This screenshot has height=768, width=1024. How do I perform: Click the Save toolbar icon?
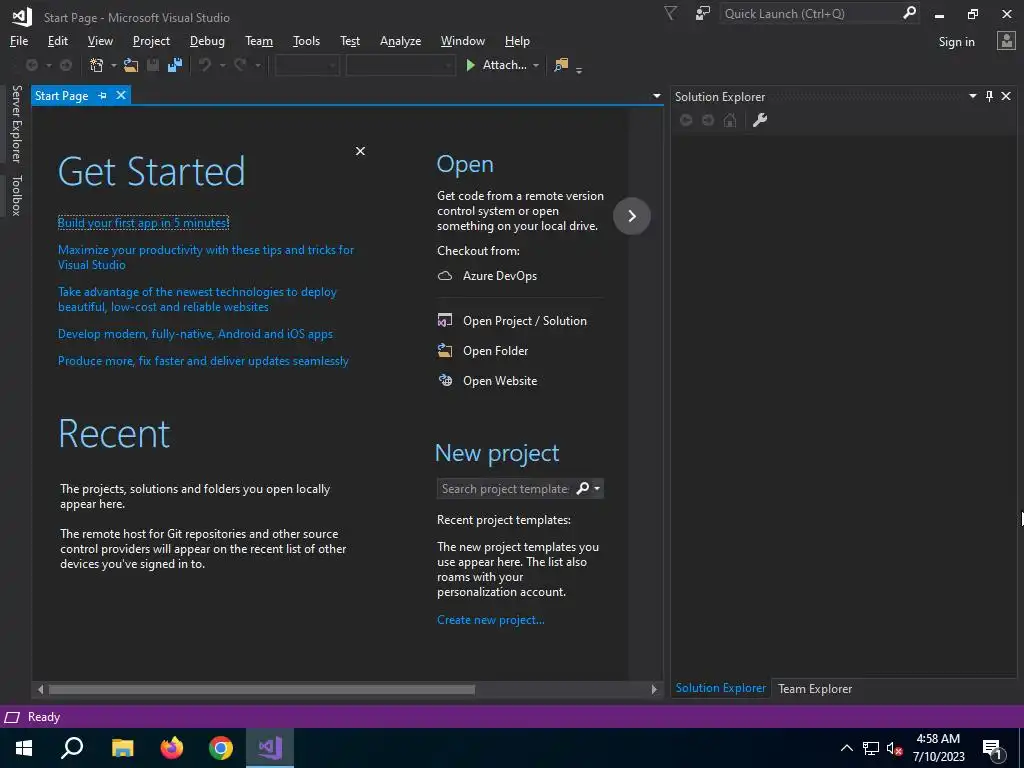153,65
